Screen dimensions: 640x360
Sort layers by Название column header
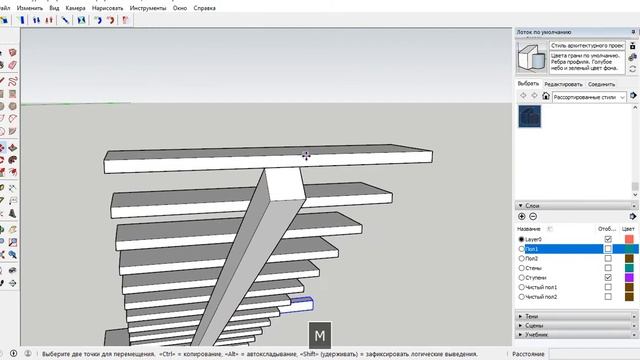[529, 229]
